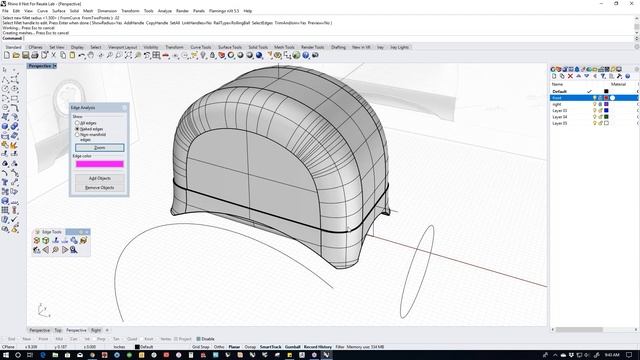Click Add Objects in Edge Analysis

[100, 178]
